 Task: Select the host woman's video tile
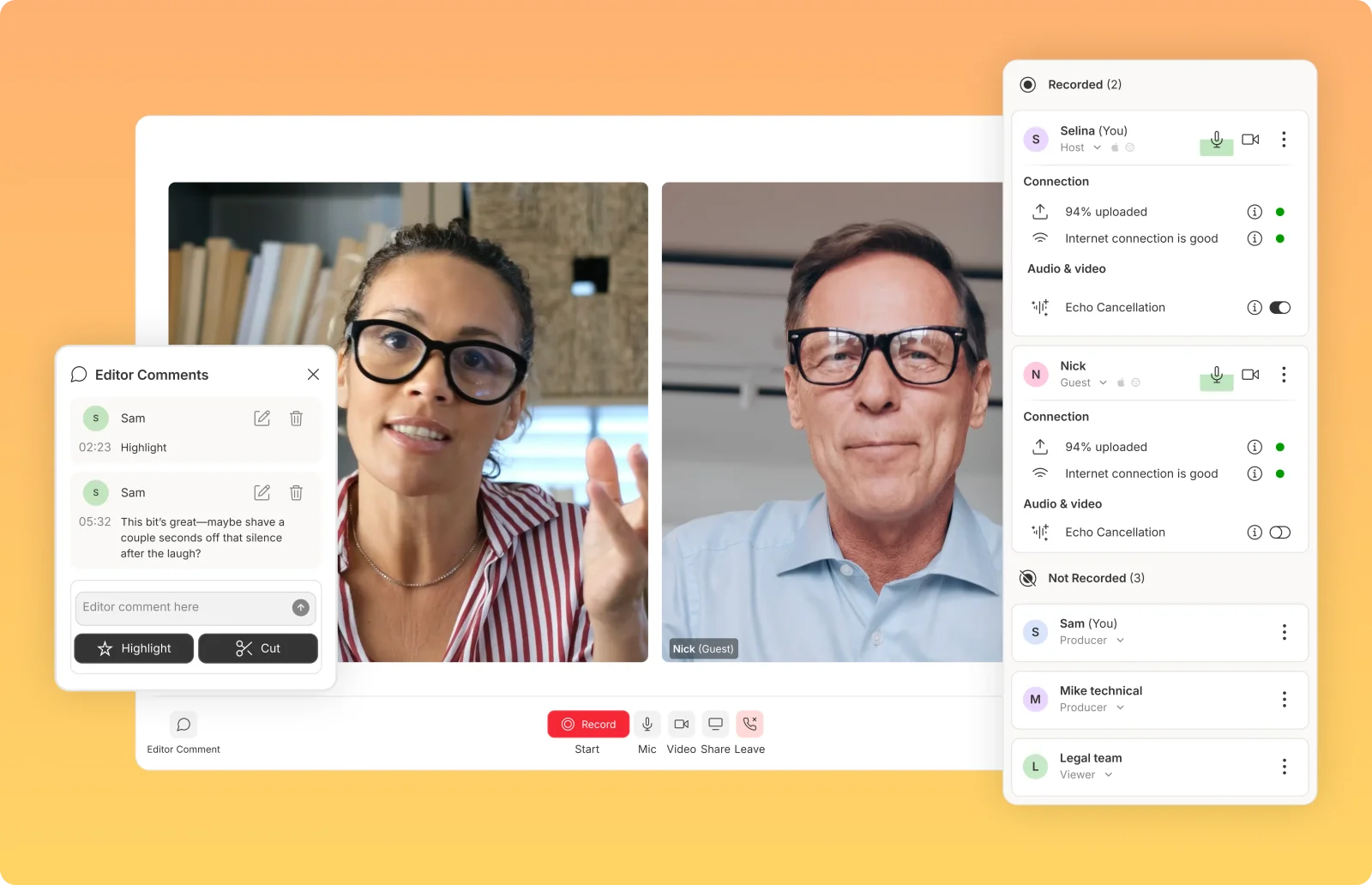coord(408,422)
